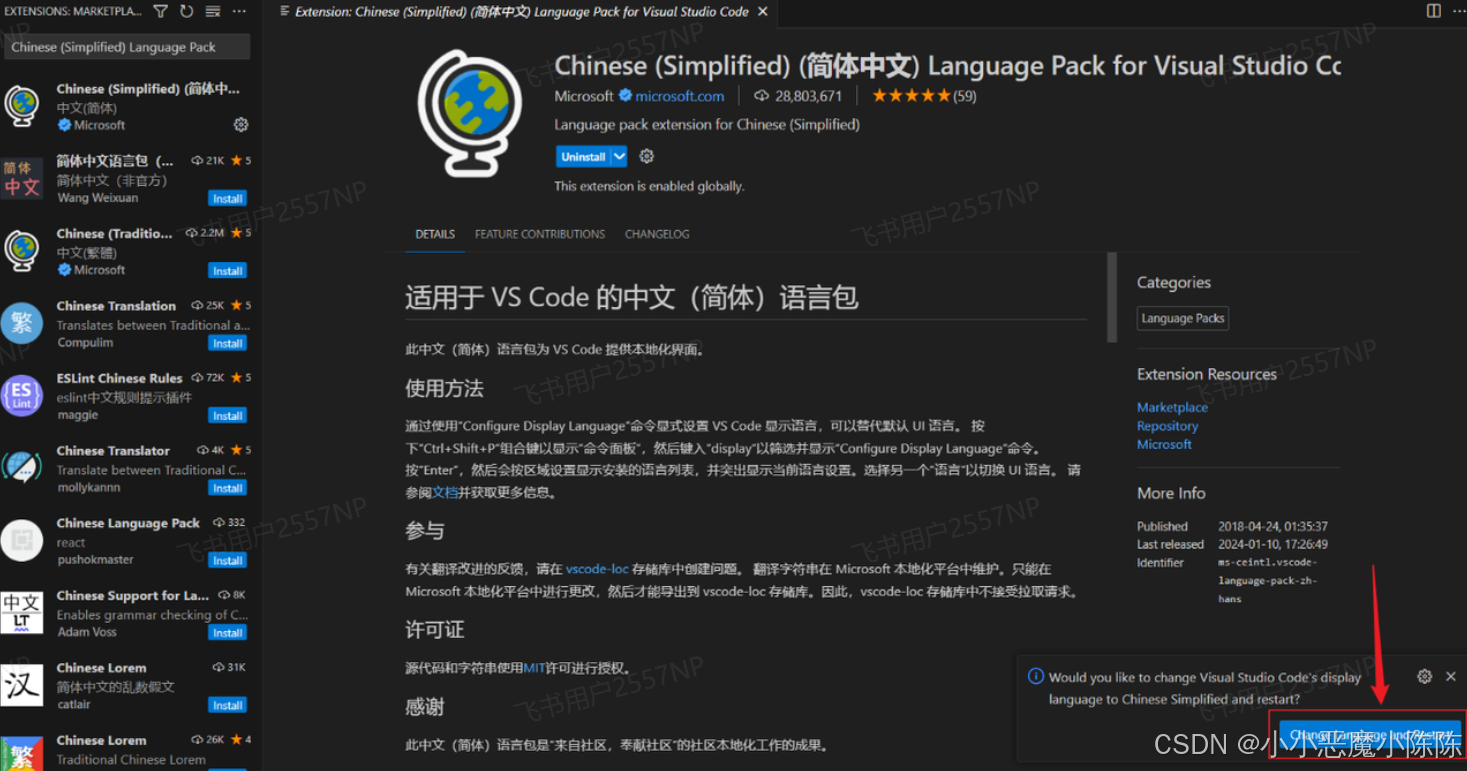Screen dimensions: 1467x771
Task: Click the identifier ms-ceintl.vscode-language-pack-zh-hans
Action: point(1267,581)
